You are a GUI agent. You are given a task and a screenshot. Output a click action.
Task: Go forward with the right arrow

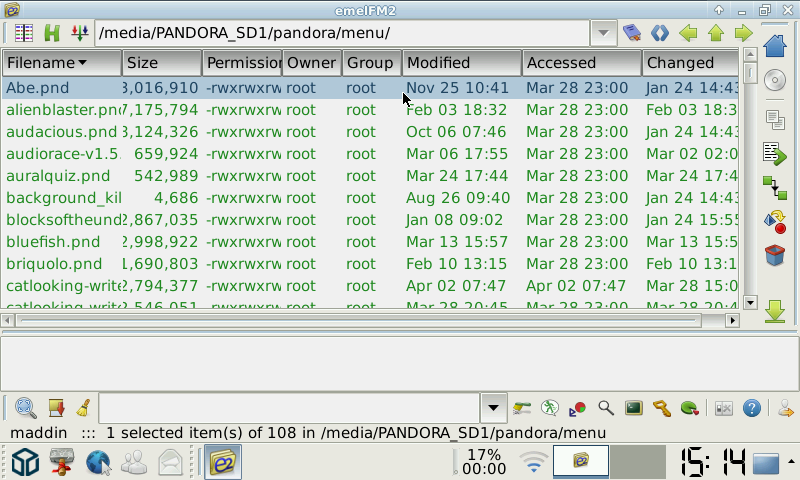743,33
